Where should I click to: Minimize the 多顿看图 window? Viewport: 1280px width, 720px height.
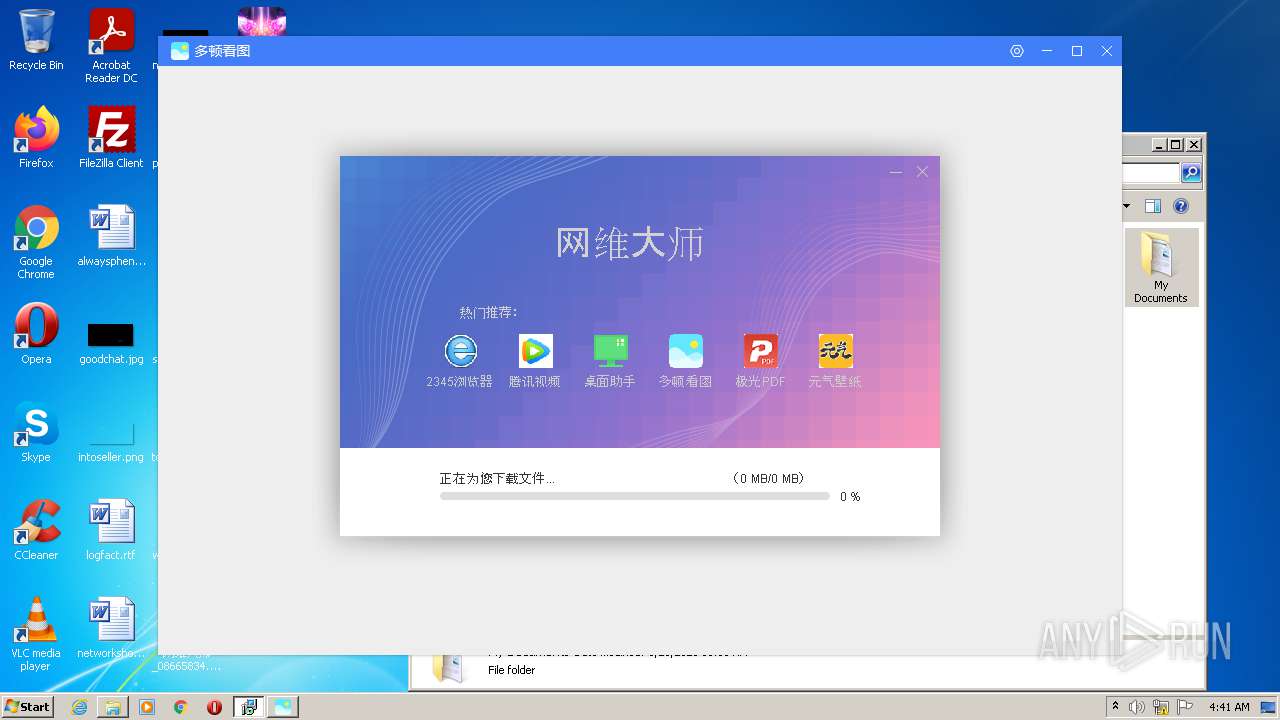1047,51
